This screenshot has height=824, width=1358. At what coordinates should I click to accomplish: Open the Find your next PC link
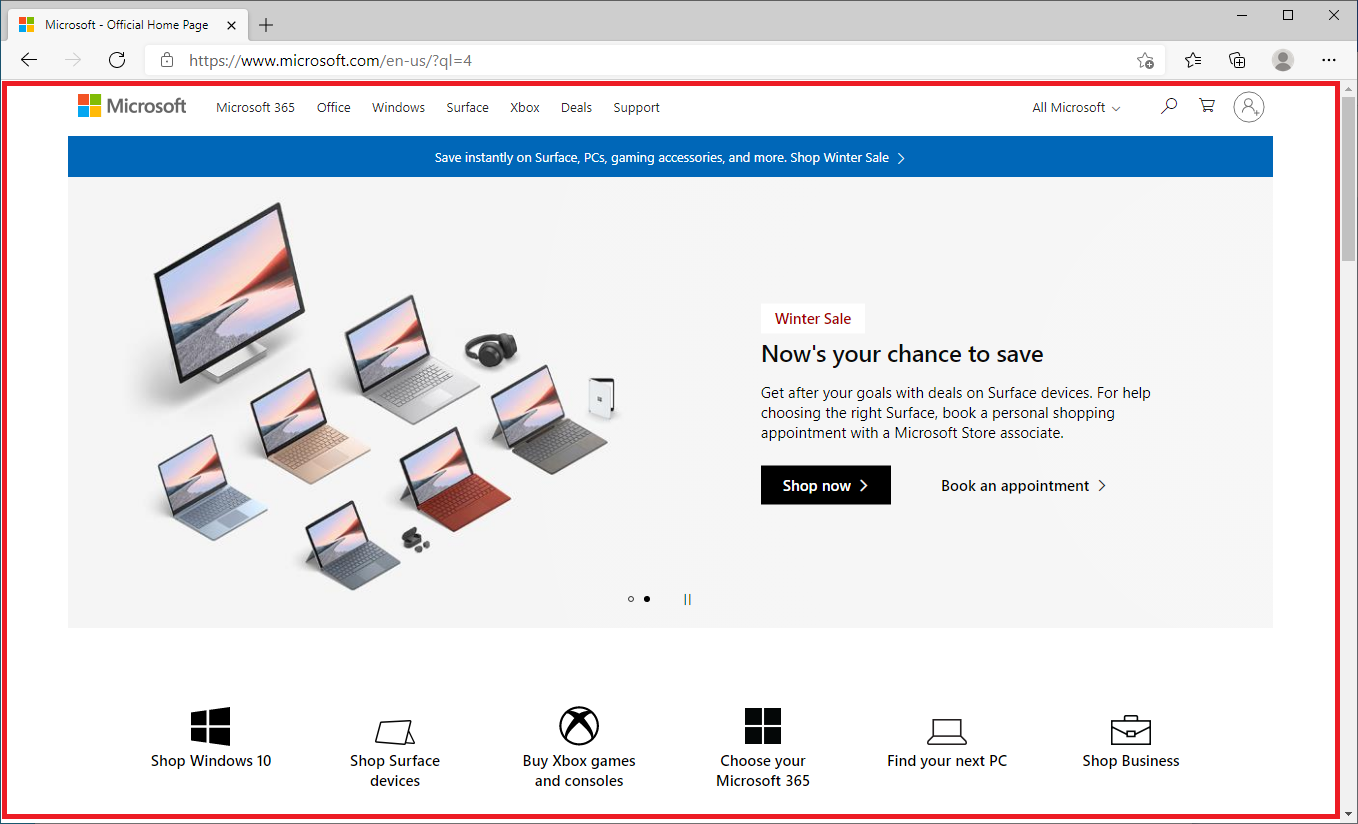pos(947,761)
